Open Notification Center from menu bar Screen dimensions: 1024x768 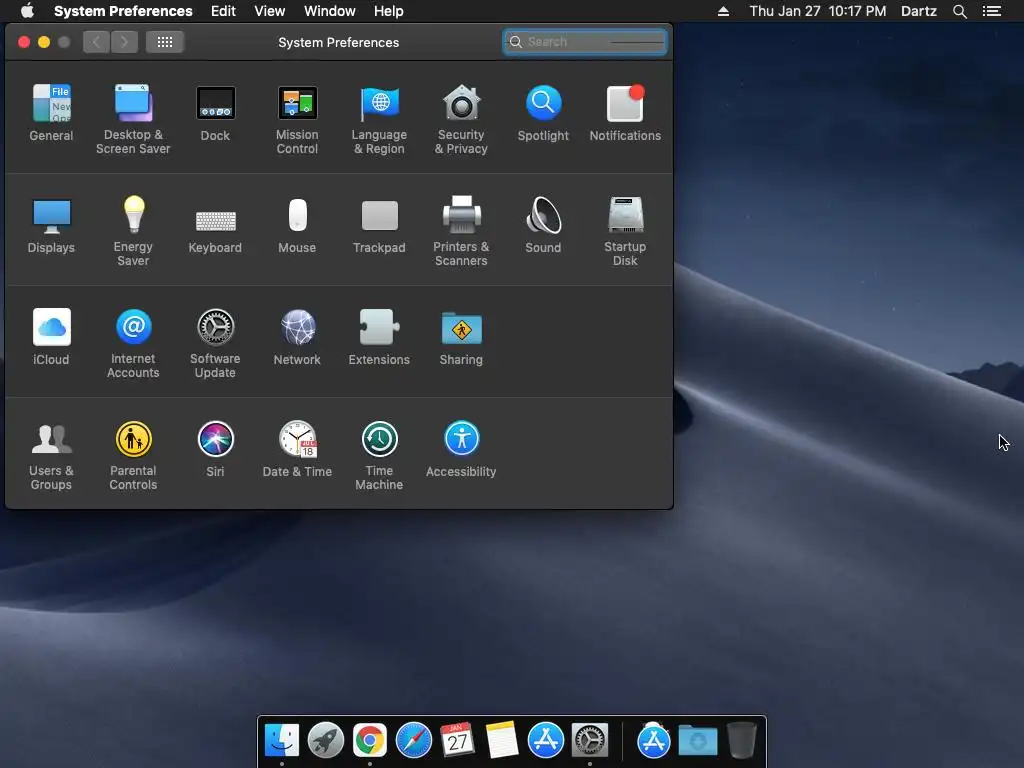coord(992,11)
